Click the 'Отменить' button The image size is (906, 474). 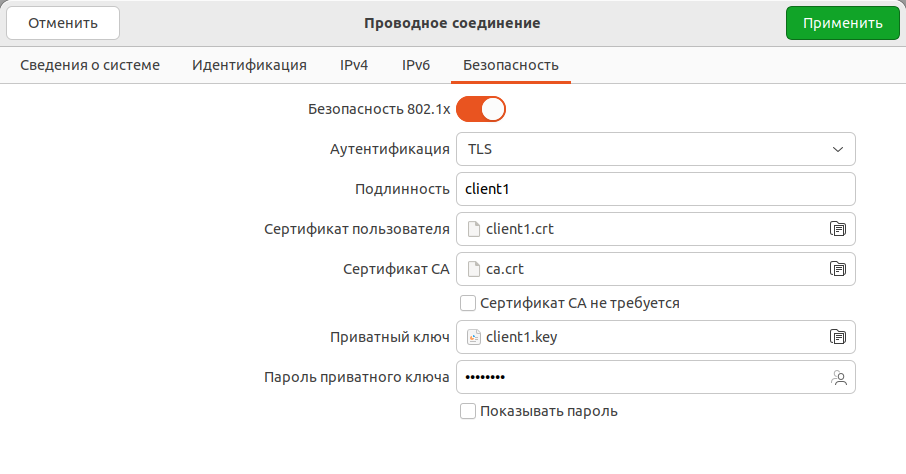pyautogui.click(x=63, y=23)
